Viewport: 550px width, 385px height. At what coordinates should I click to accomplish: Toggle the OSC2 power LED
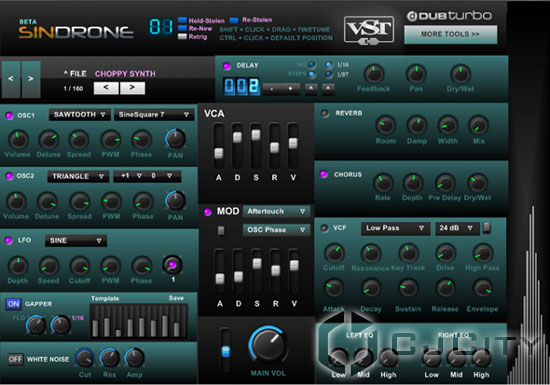pos(9,176)
